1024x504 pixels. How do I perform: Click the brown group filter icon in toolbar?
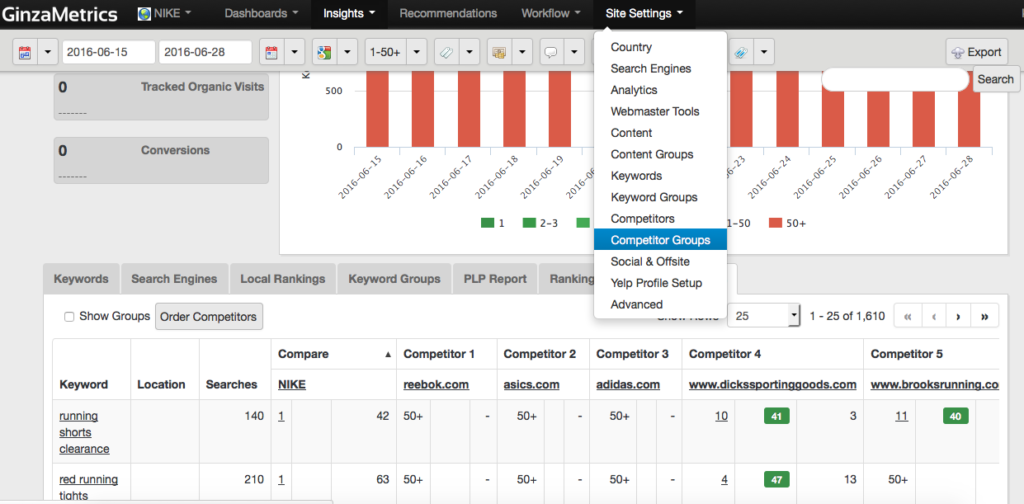[x=499, y=52]
